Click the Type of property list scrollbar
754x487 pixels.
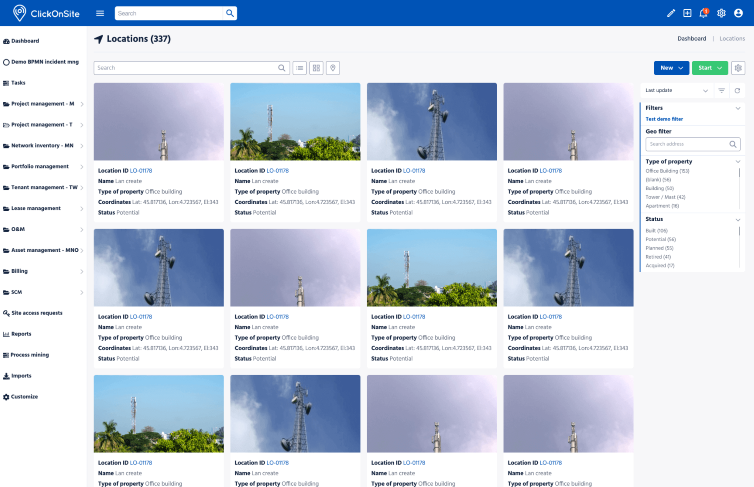point(739,173)
